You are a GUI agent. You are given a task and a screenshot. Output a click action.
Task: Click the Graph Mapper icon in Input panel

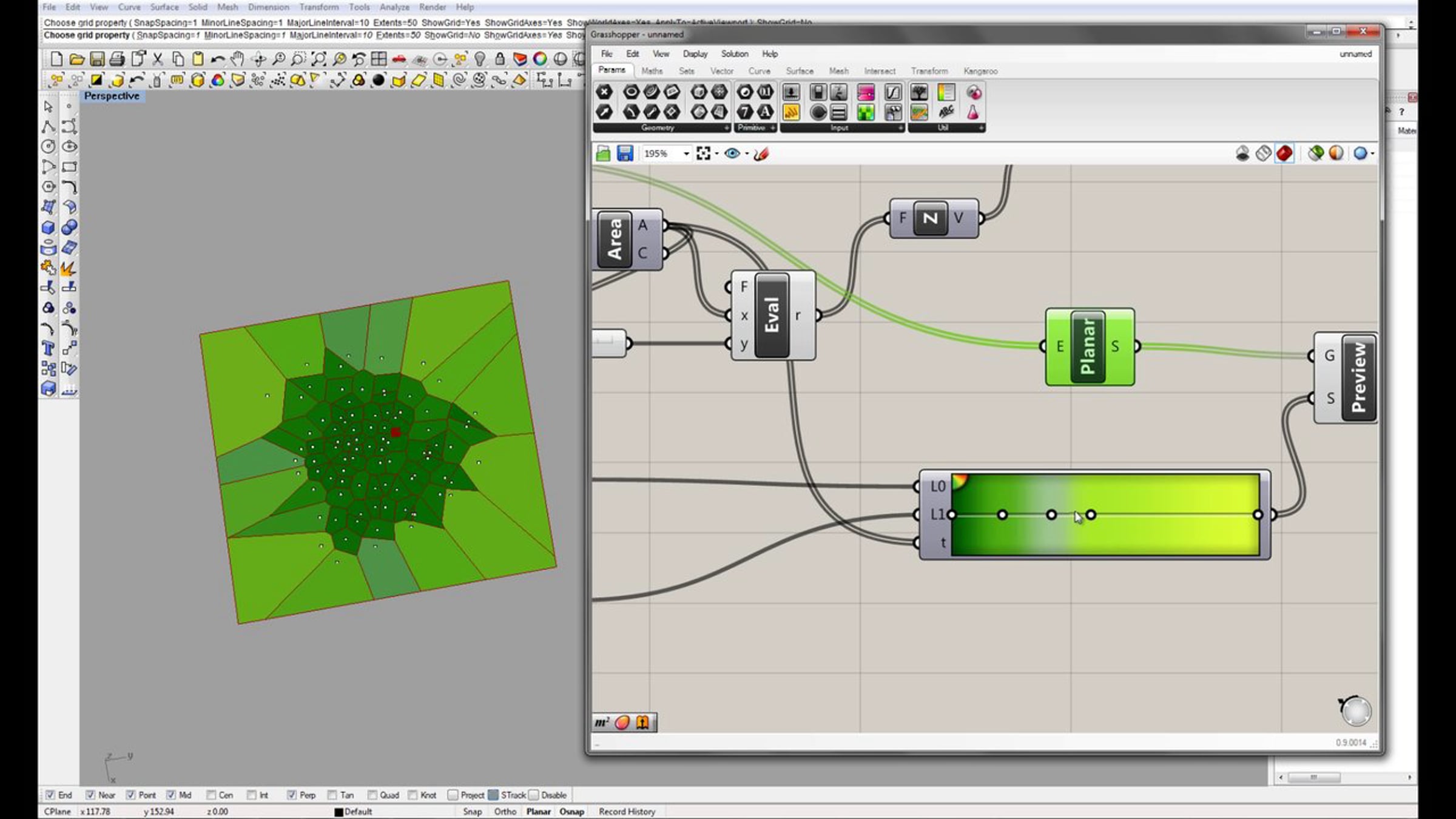coord(892,92)
